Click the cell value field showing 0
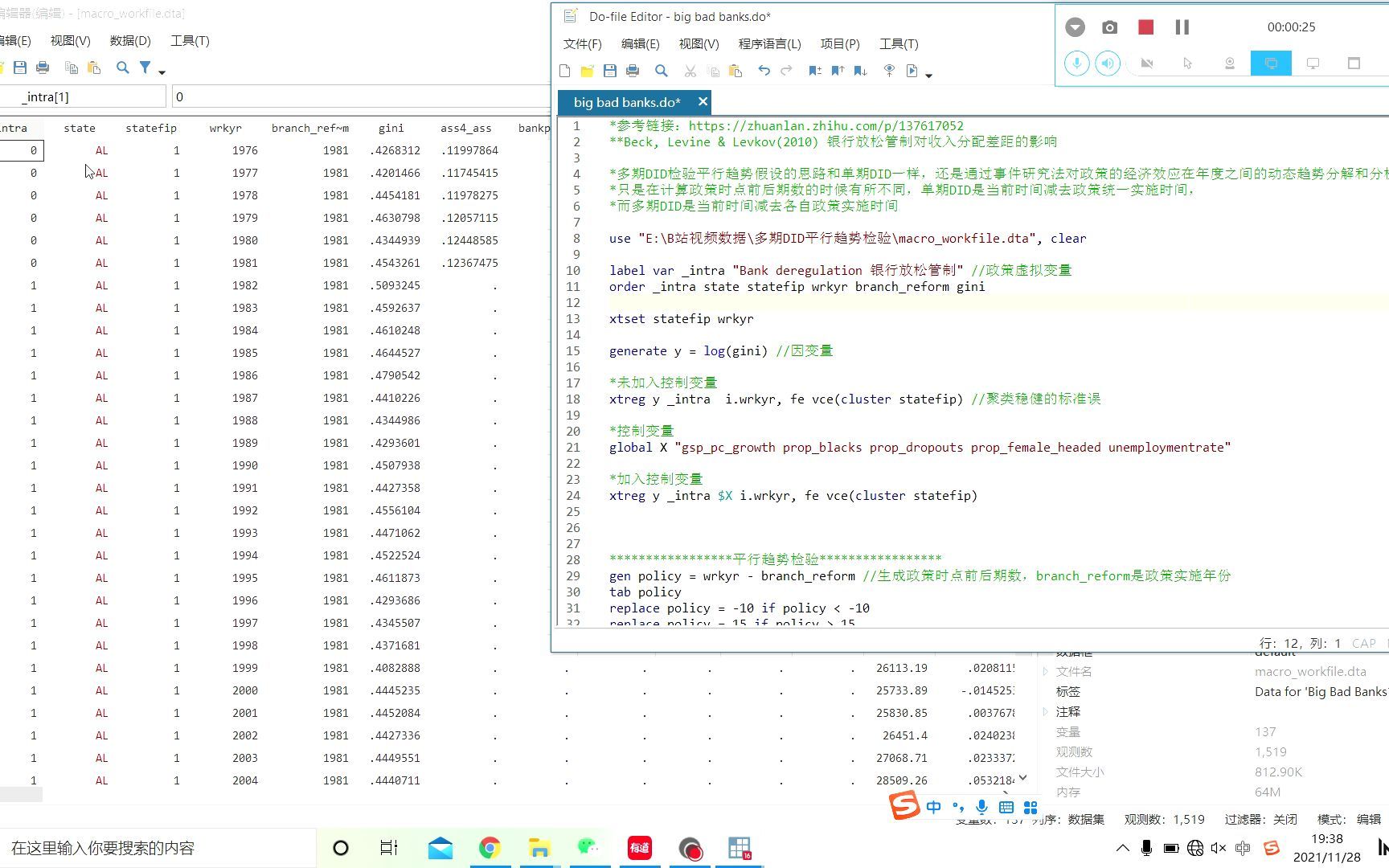 (x=361, y=96)
